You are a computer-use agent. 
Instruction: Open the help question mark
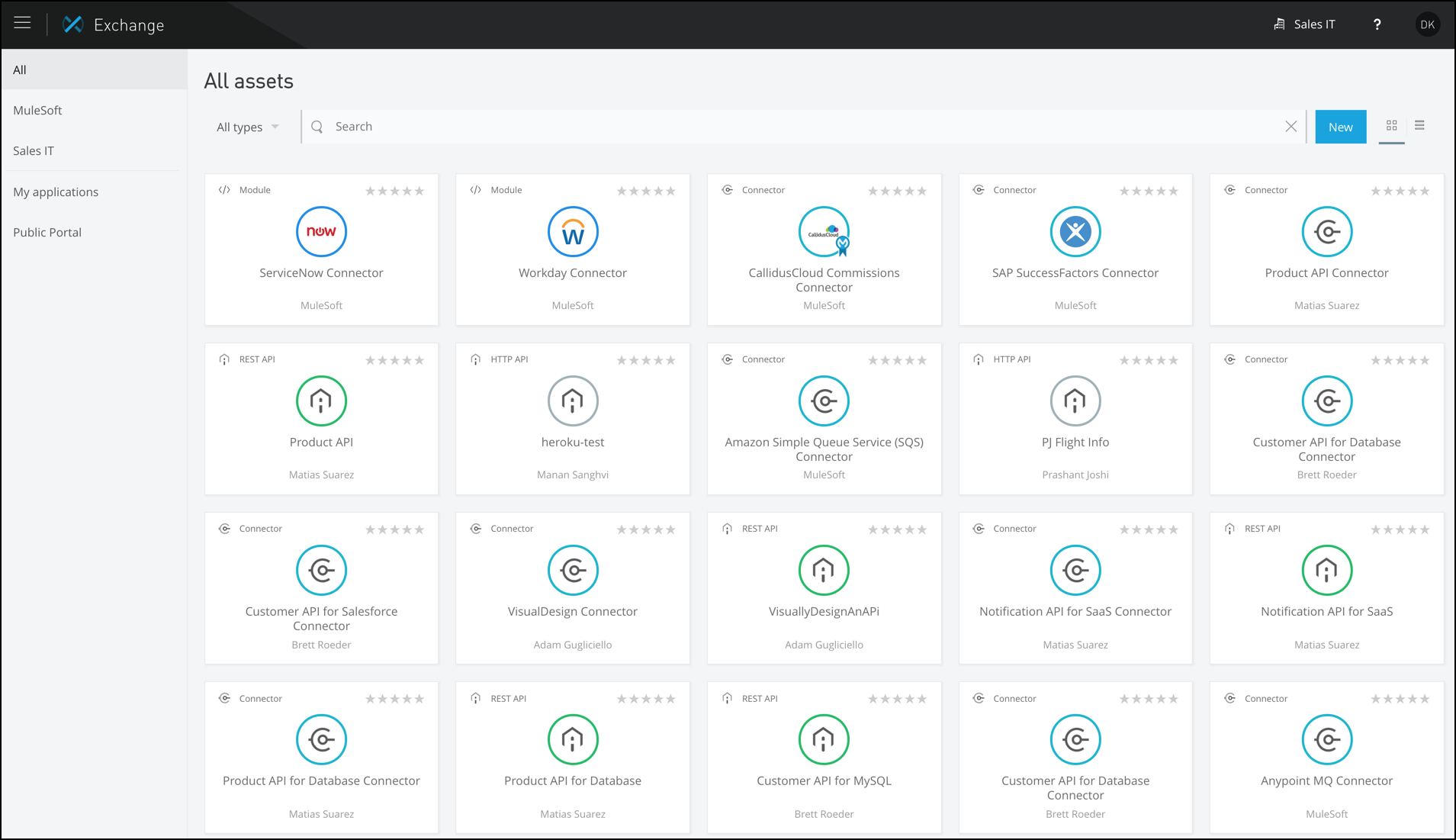click(x=1377, y=24)
